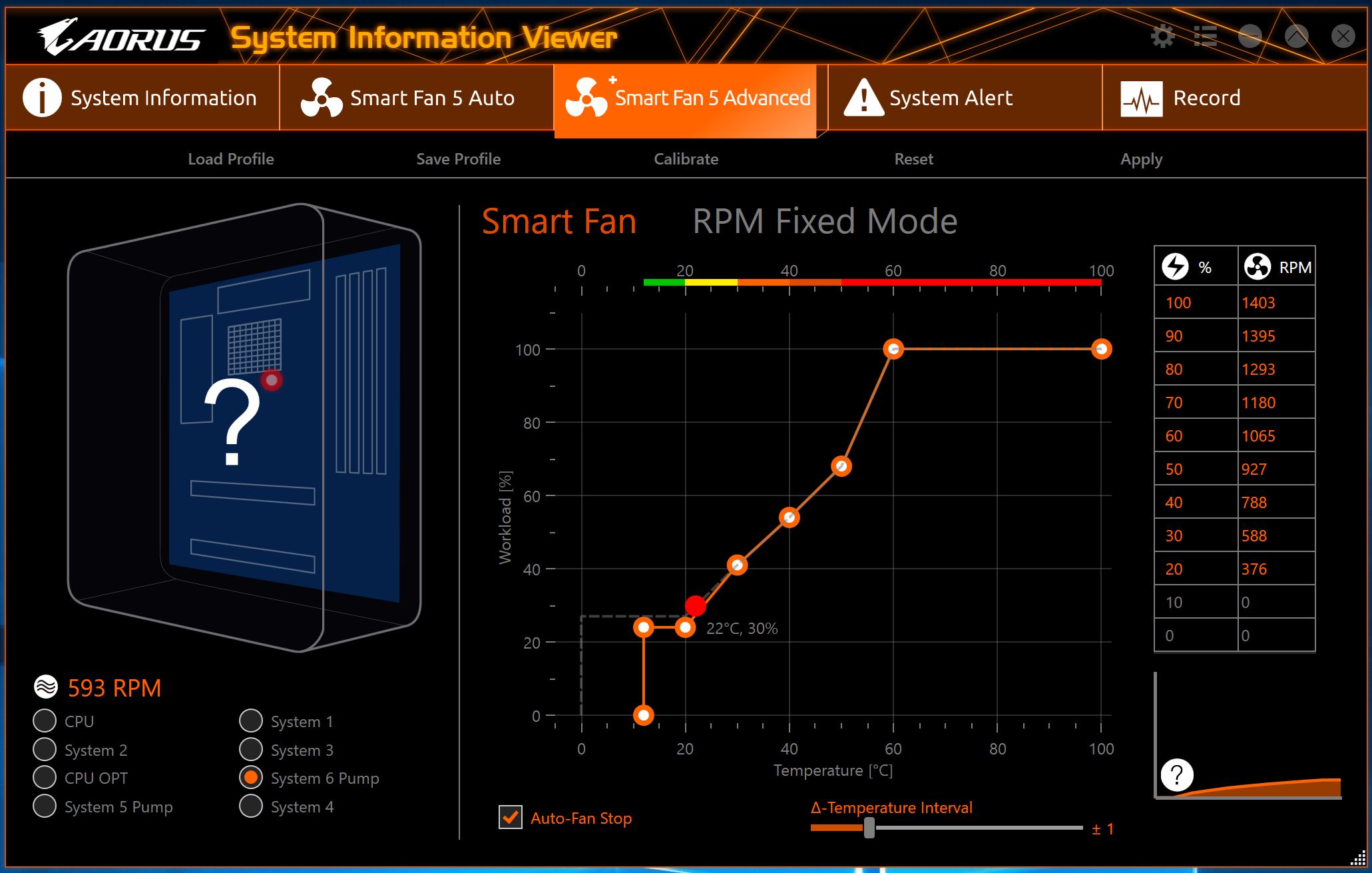Click Reset
The image size is (1372, 873).
914,159
